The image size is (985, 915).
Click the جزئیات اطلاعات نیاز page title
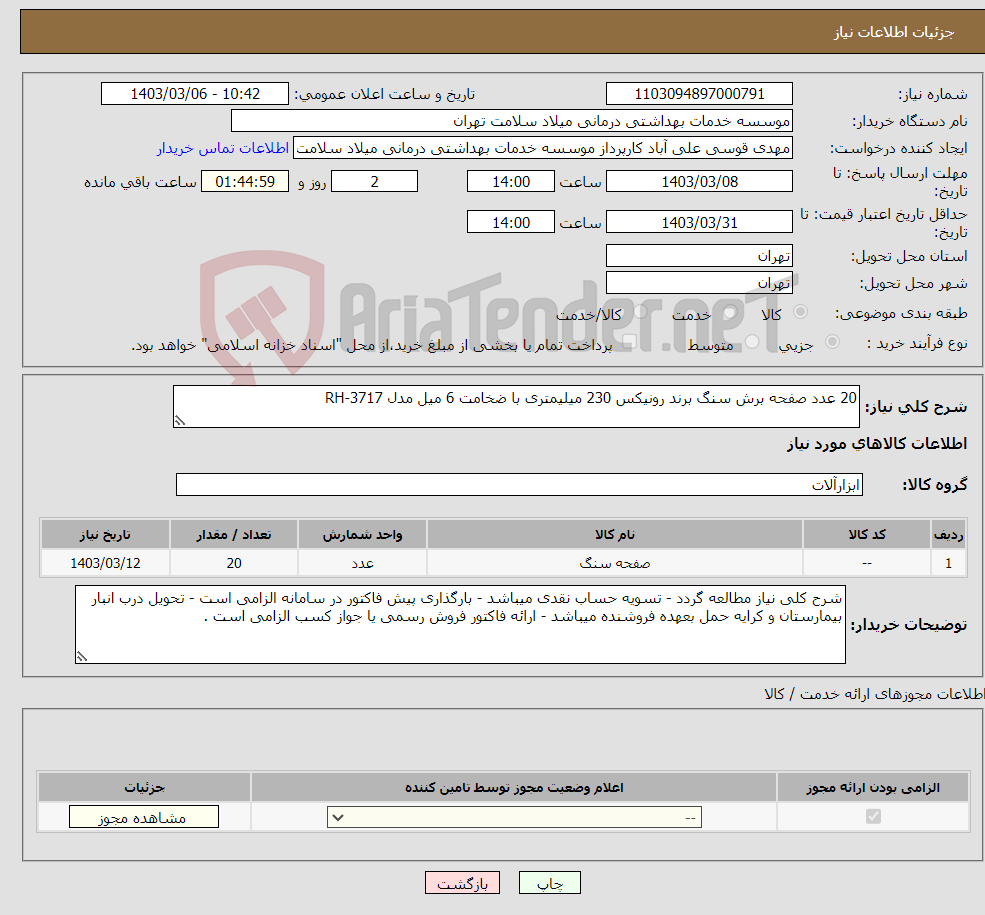[x=893, y=32]
